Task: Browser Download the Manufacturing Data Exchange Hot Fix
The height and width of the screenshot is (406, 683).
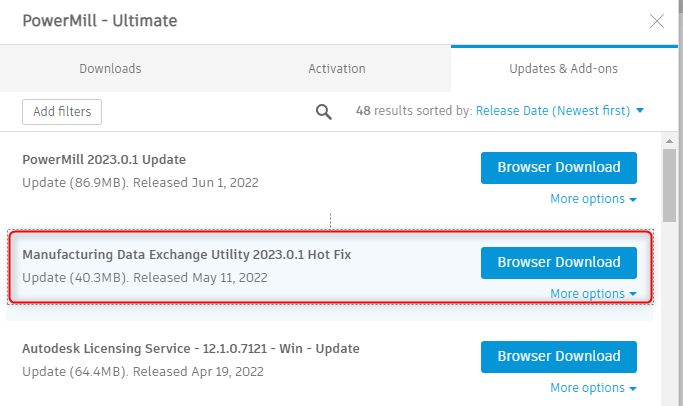Action: 558,262
